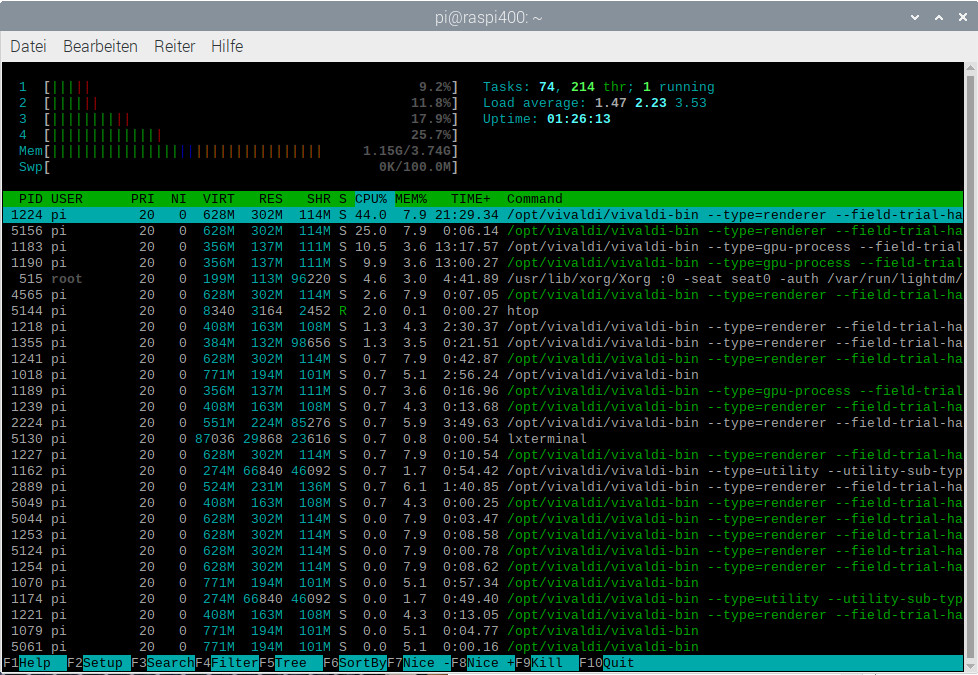
Task: Click F2 Setup in htop footer
Action: [99, 663]
